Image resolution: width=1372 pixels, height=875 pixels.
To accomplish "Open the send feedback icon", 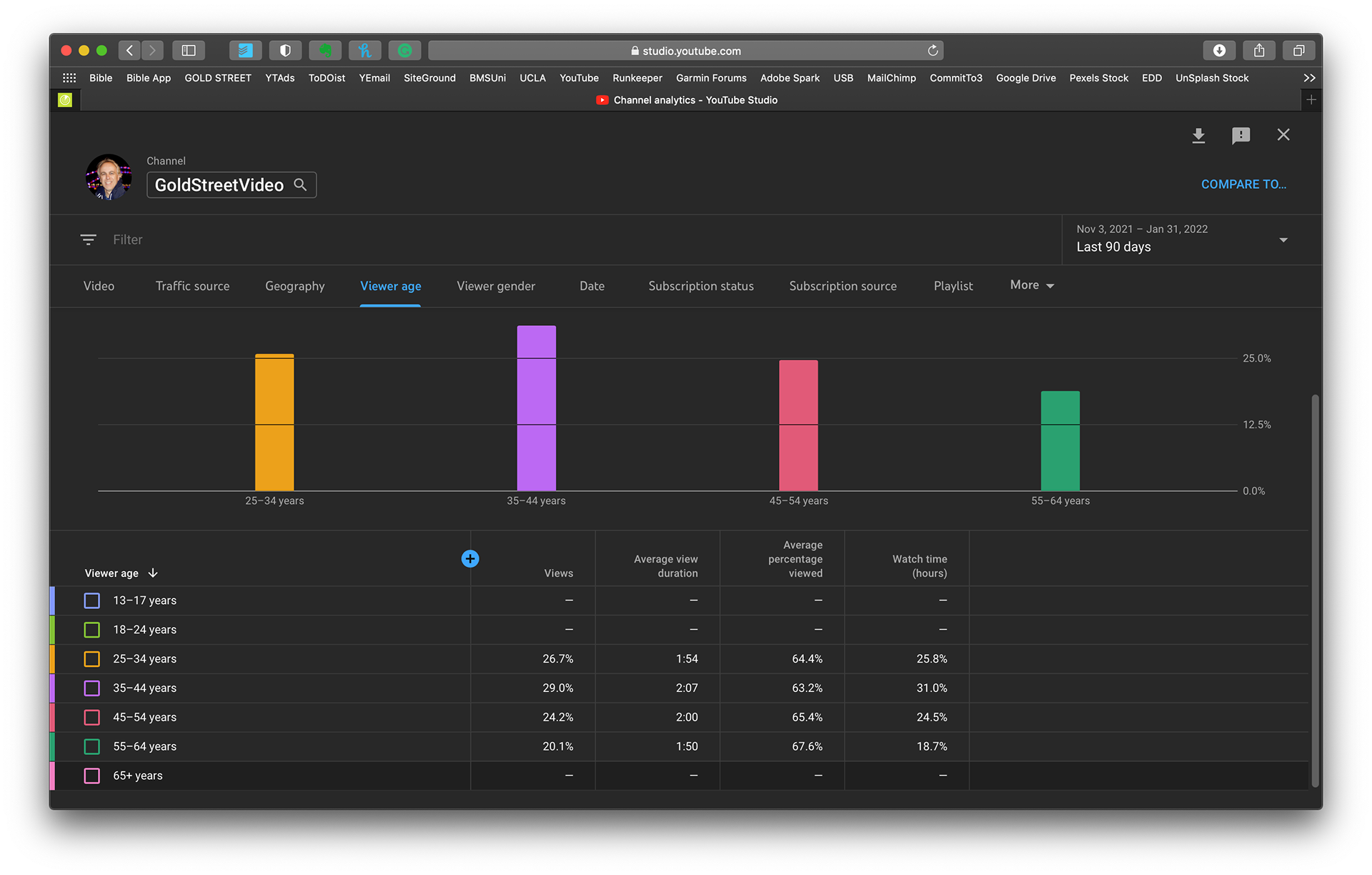I will 1241,135.
